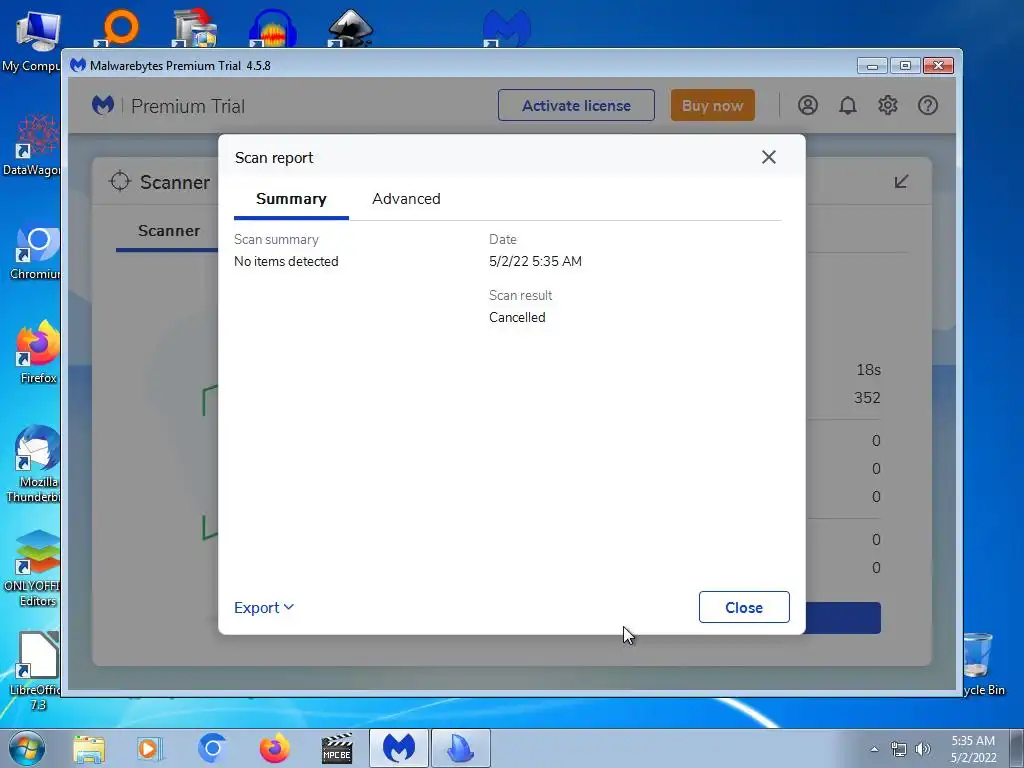The height and width of the screenshot is (768, 1024).
Task: Close the Scan report dialog with X
Action: click(769, 157)
